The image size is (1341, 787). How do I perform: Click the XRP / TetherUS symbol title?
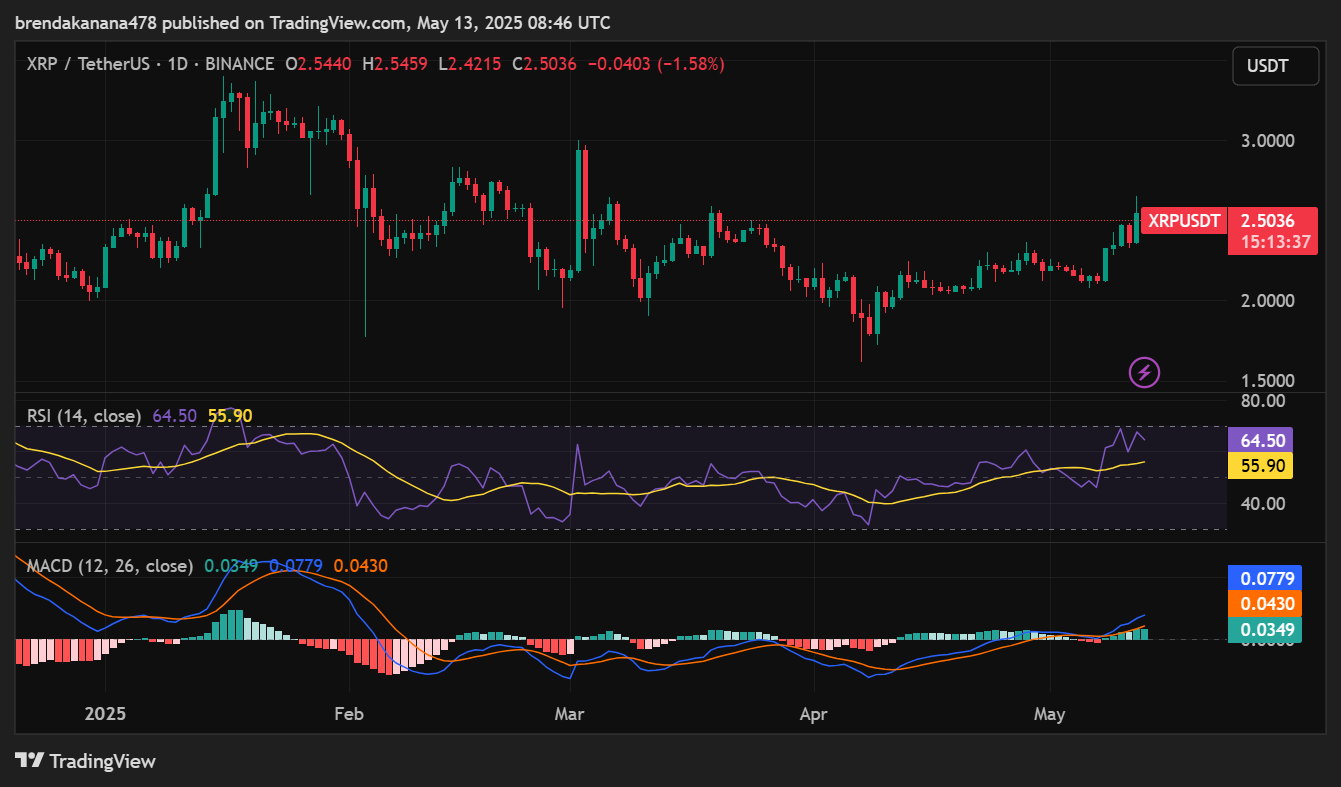(x=88, y=64)
